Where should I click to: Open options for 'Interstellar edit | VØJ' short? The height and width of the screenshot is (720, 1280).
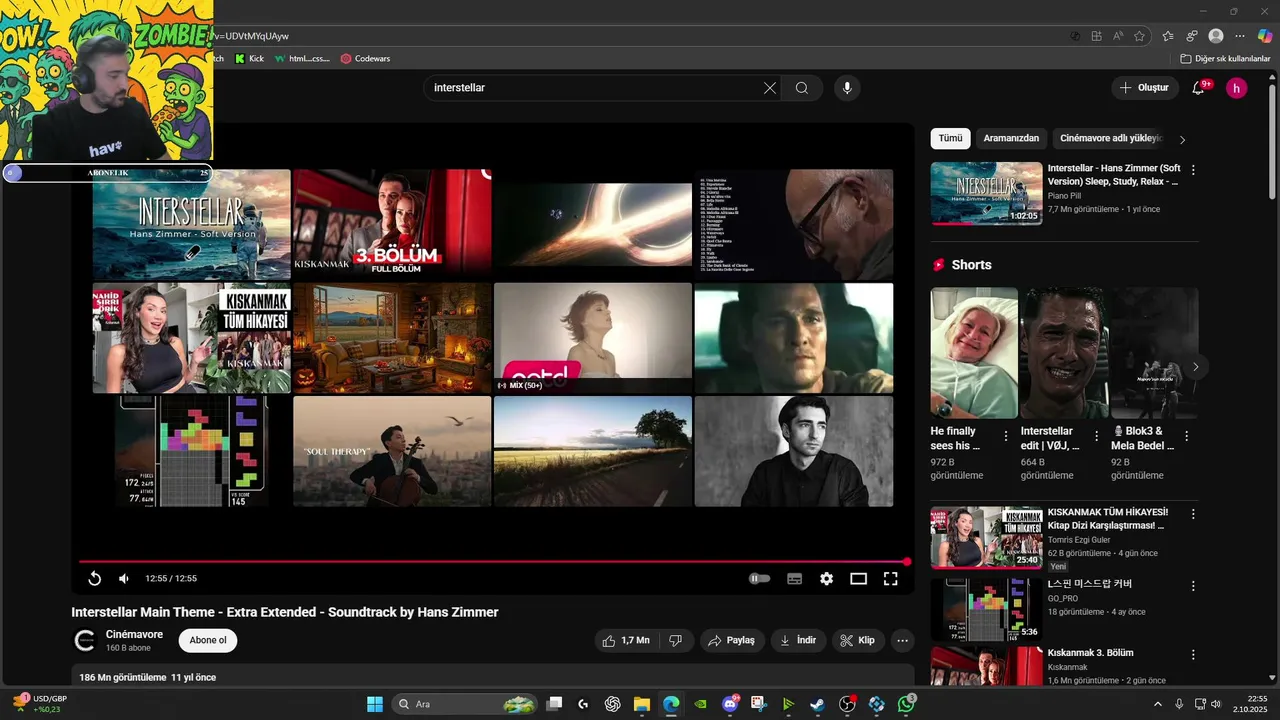point(1096,436)
